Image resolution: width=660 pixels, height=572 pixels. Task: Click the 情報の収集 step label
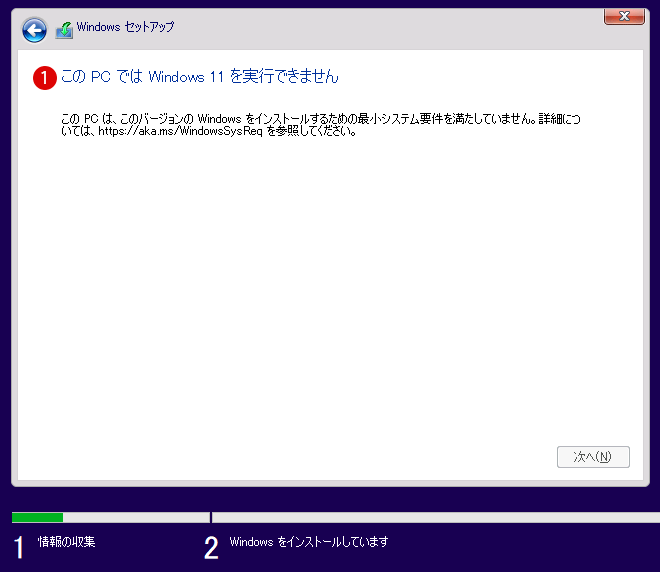[x=67, y=541]
